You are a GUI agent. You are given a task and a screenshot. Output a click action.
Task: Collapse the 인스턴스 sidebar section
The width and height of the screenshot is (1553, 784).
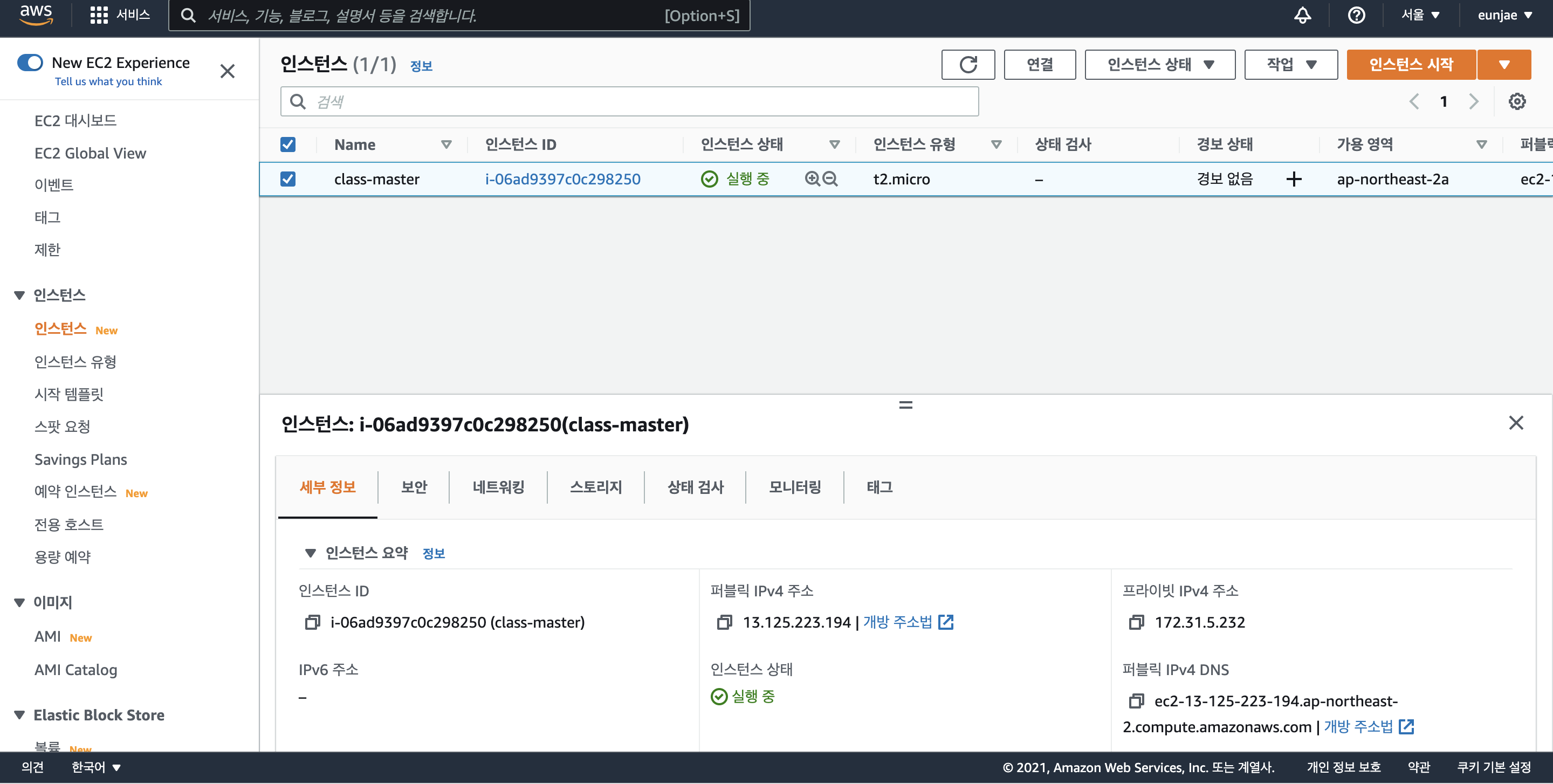pyautogui.click(x=19, y=295)
